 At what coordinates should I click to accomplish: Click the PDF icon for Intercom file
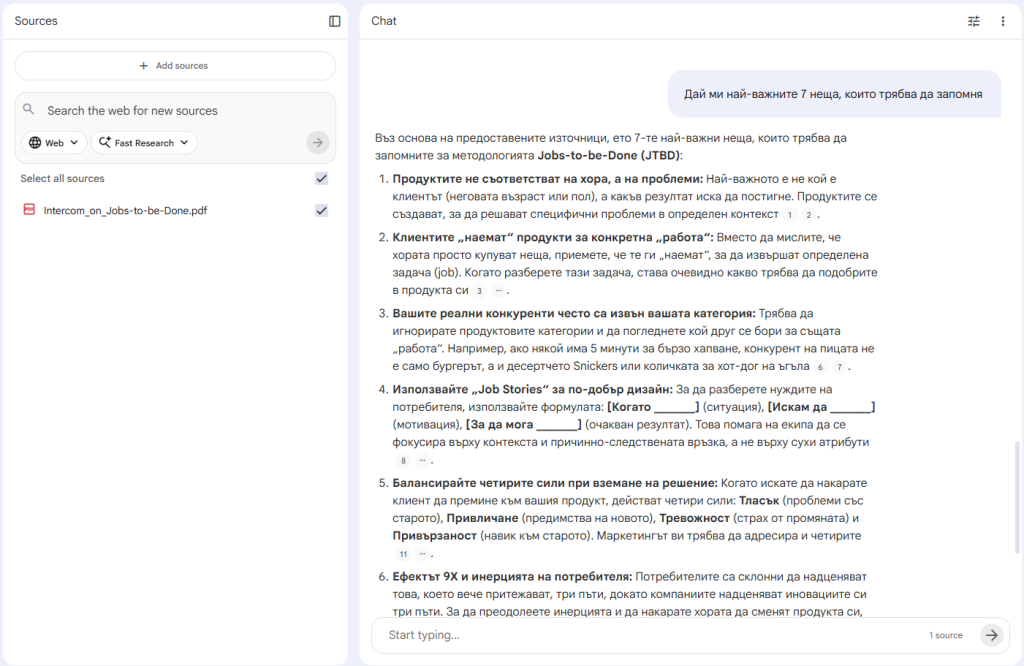click(29, 210)
